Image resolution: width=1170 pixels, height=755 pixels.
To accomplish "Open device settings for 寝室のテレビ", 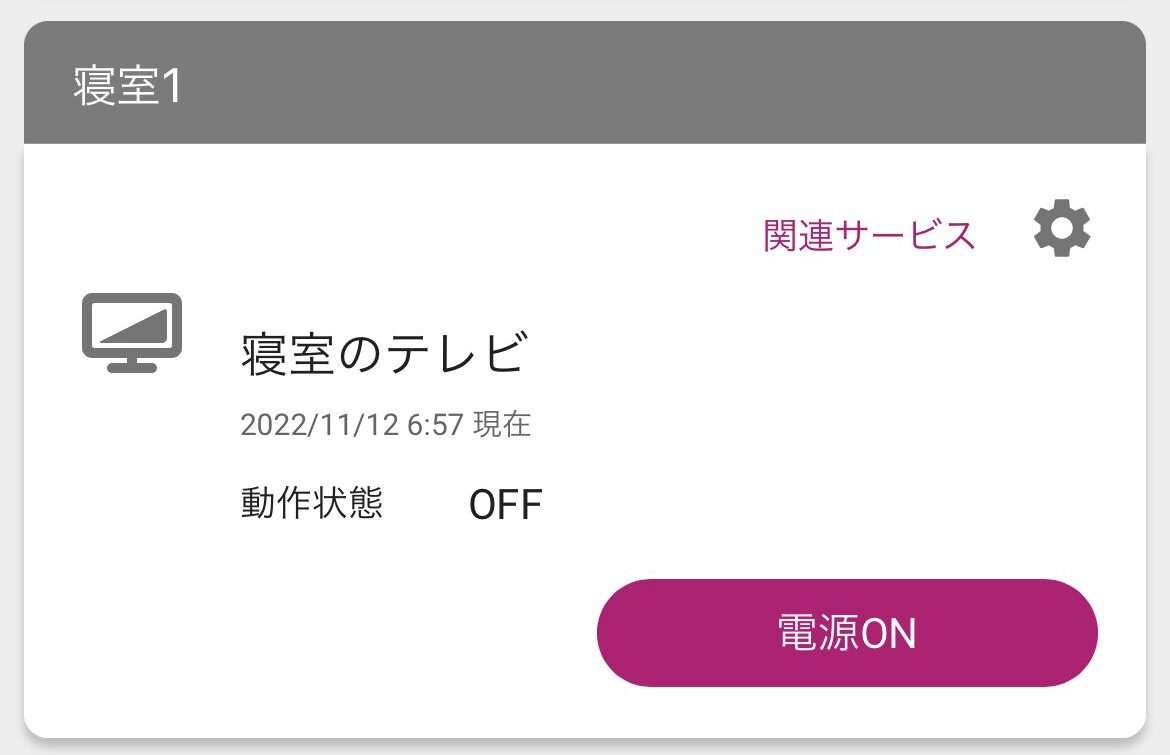I will pyautogui.click(x=1062, y=230).
